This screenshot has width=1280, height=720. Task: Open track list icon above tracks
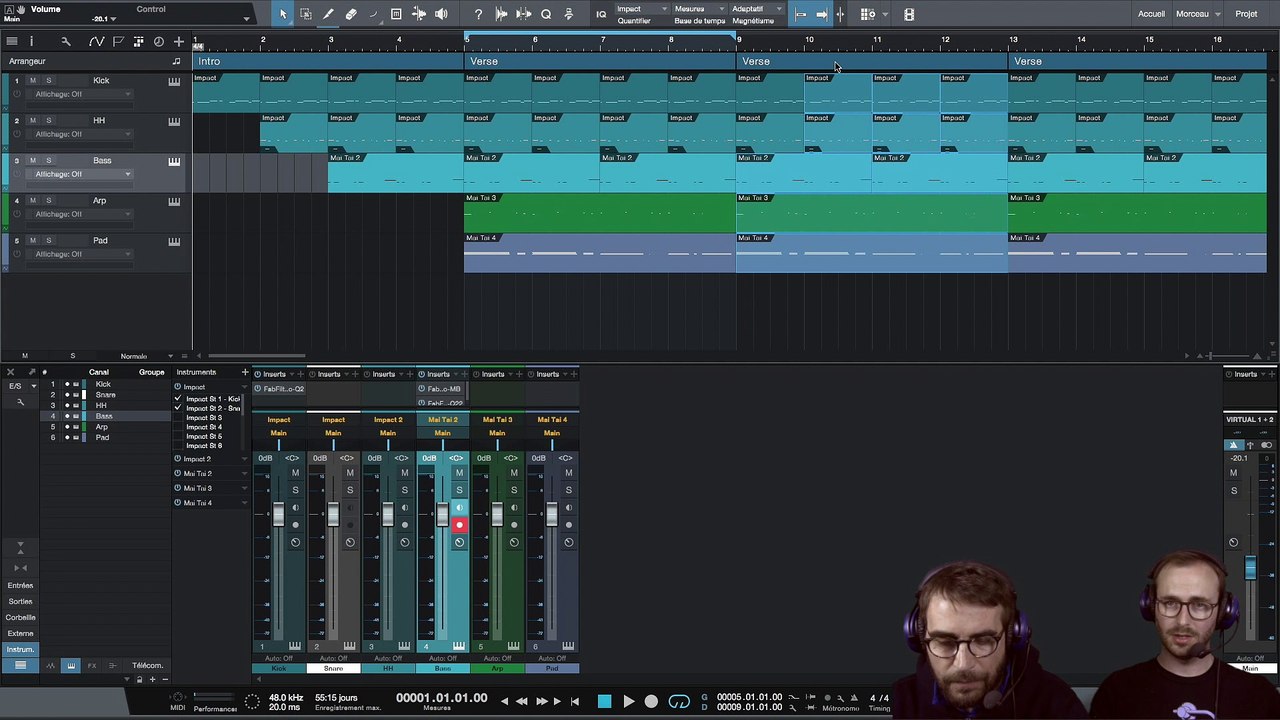coord(11,41)
